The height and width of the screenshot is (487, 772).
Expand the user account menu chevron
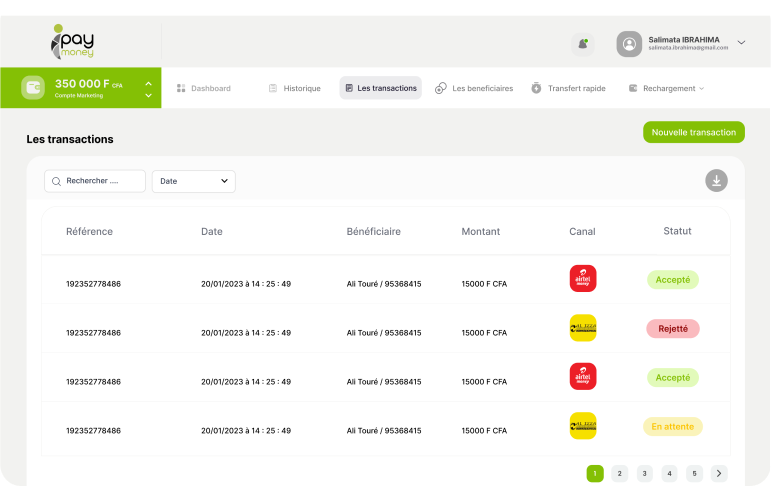pyautogui.click(x=741, y=43)
